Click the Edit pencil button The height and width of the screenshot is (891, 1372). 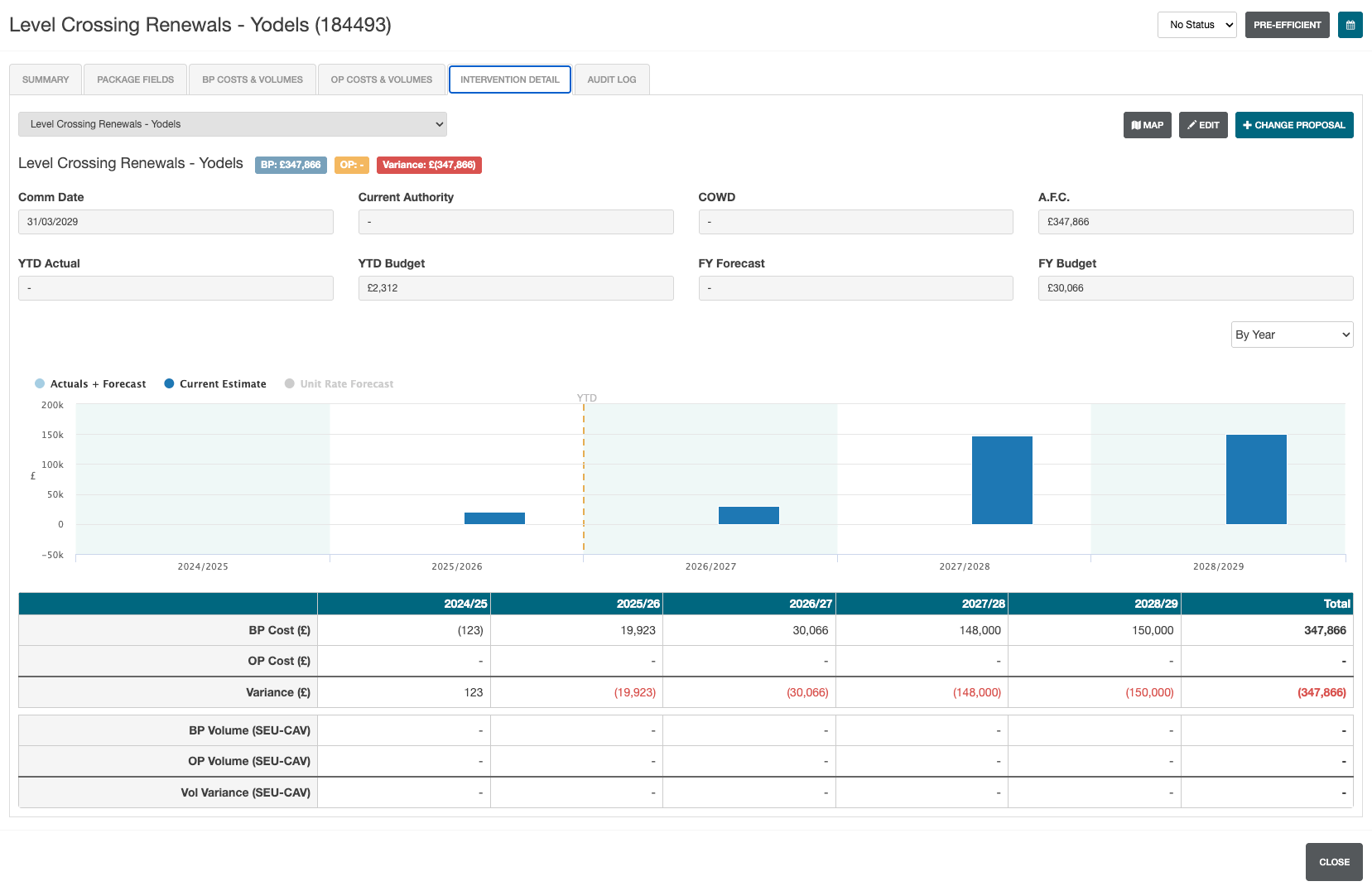[1203, 125]
